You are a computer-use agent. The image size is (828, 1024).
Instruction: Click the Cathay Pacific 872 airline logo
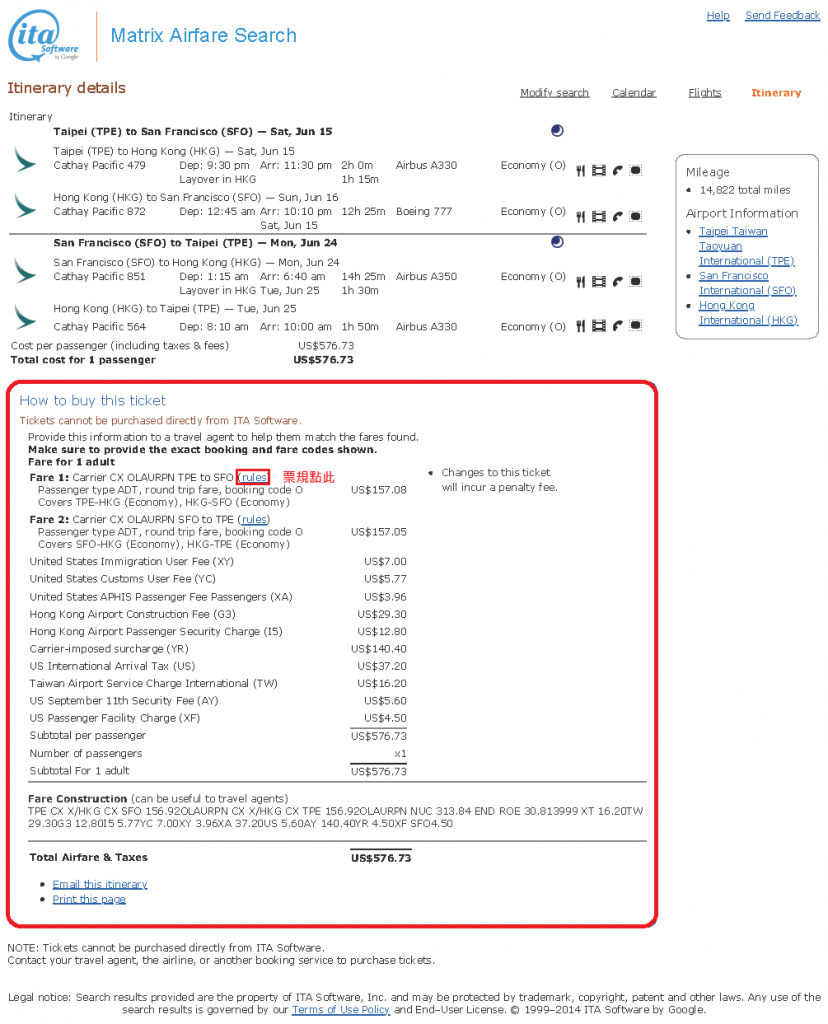click(x=25, y=206)
